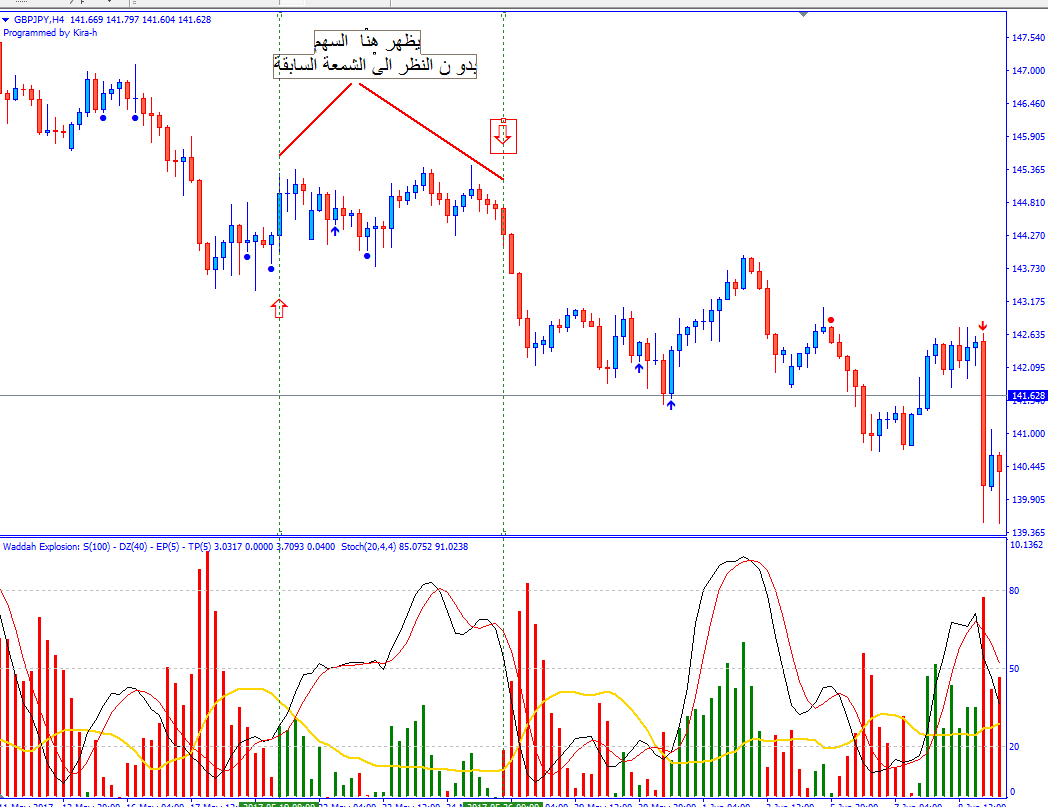Click the 147.540 price on the scale
The width and height of the screenshot is (1048, 807).
[x=1028, y=38]
